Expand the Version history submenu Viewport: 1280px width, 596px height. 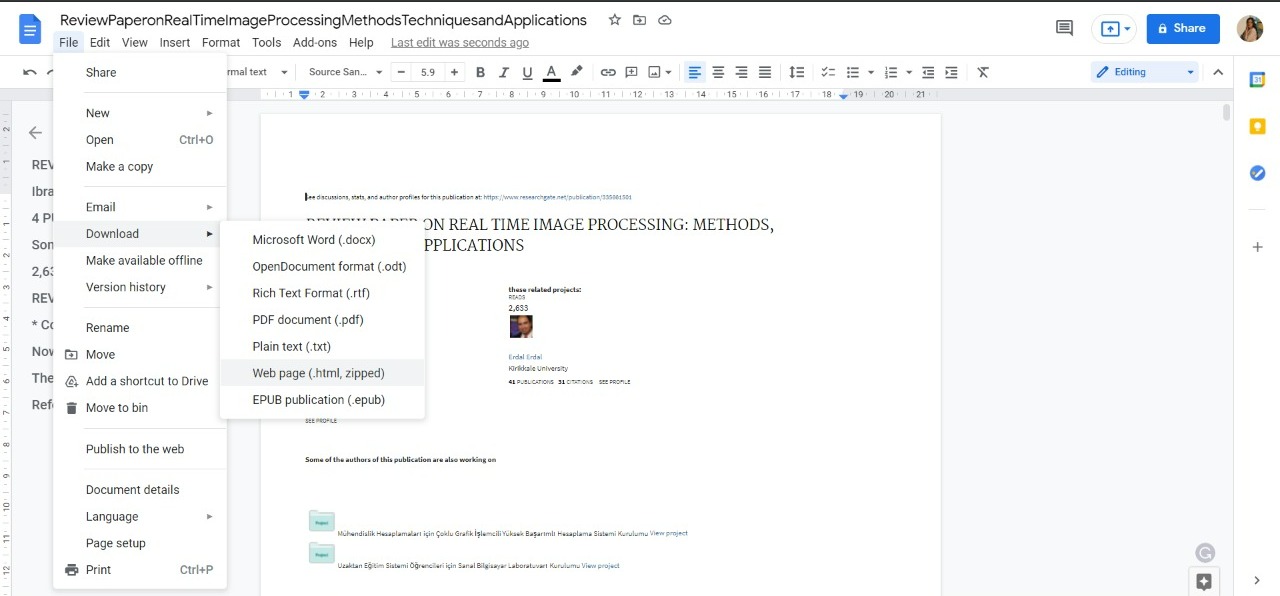(140, 287)
